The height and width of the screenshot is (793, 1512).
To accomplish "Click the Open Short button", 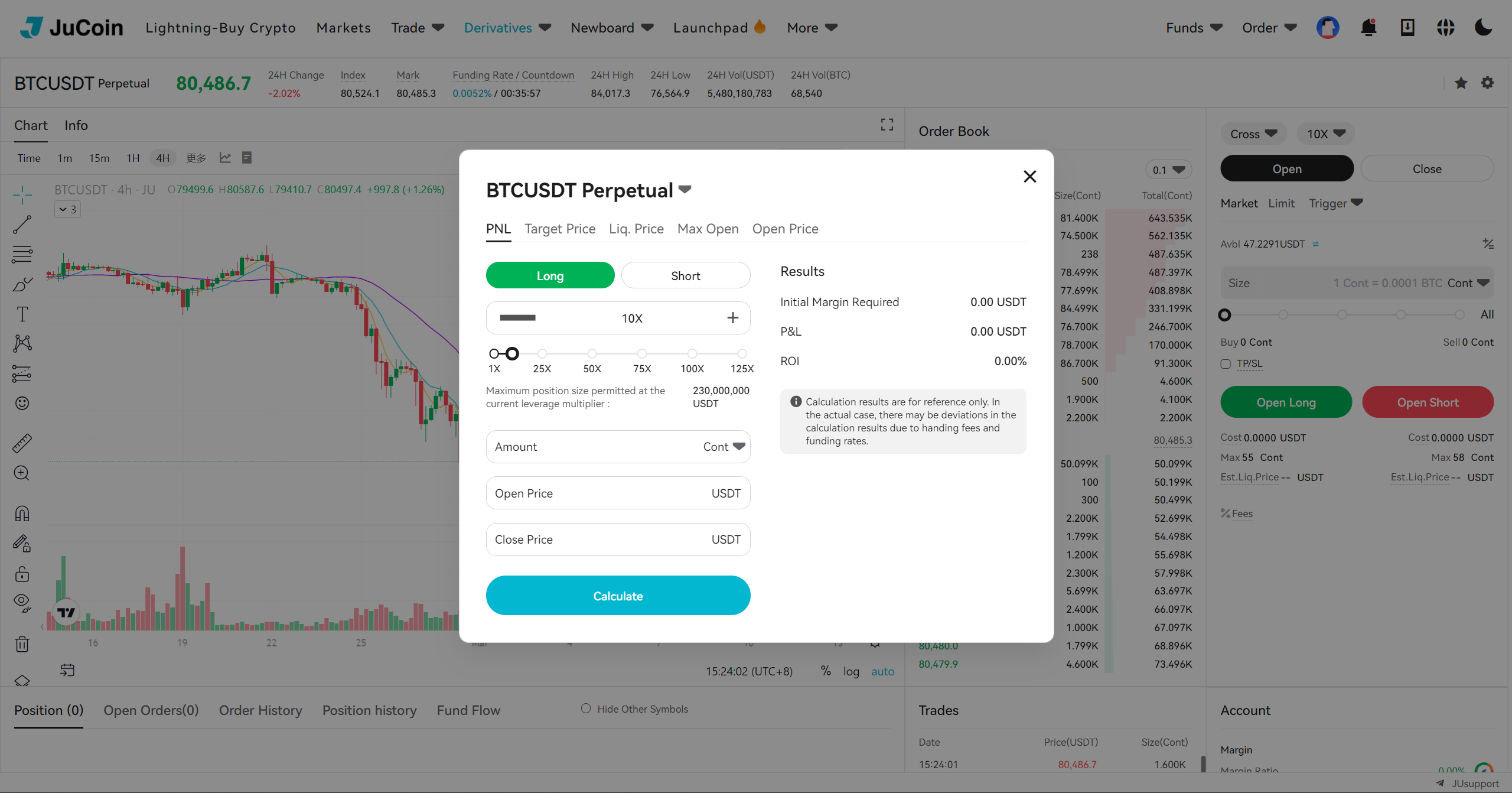I will point(1428,402).
